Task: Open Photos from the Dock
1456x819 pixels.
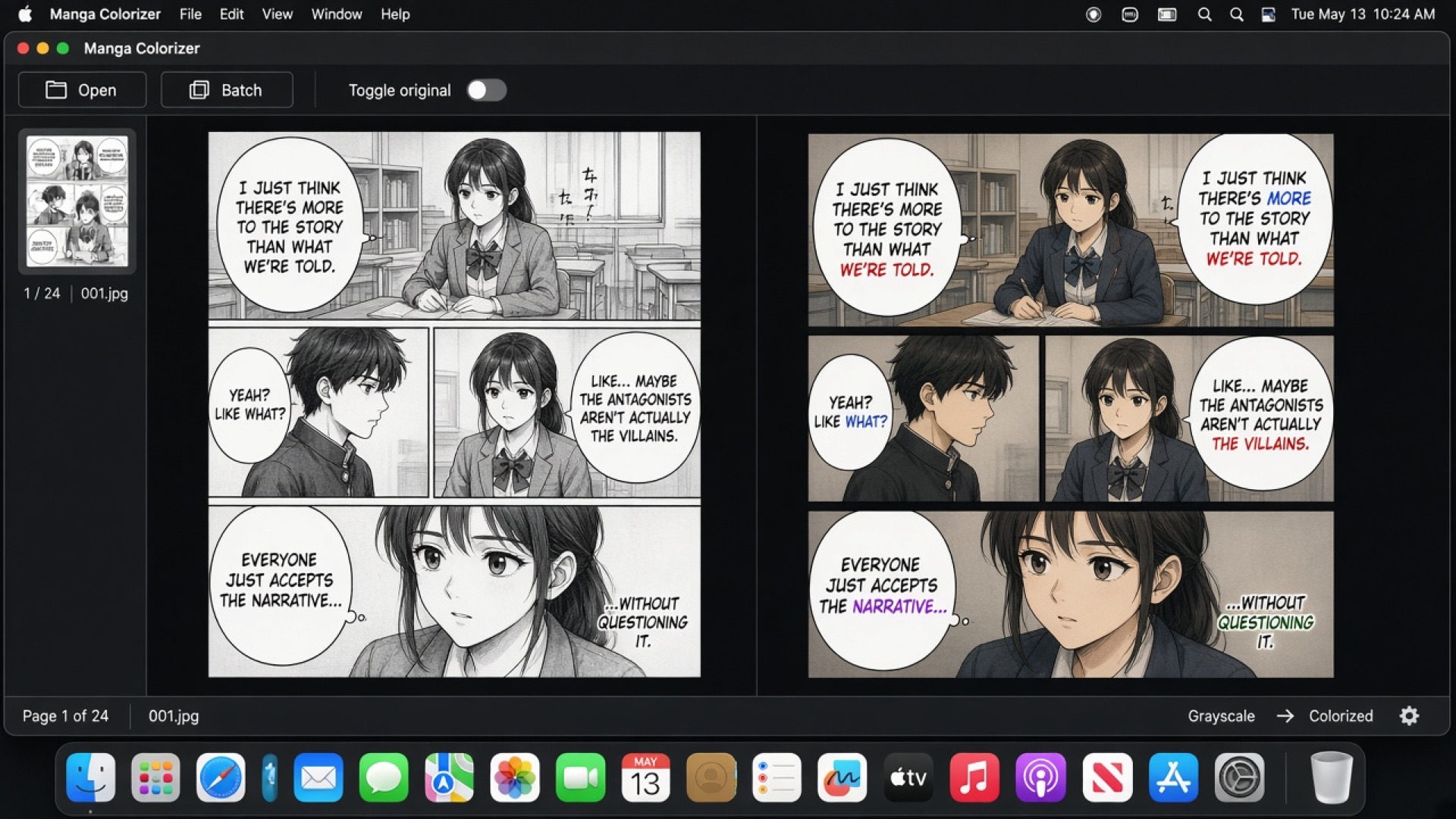Action: coord(515,777)
